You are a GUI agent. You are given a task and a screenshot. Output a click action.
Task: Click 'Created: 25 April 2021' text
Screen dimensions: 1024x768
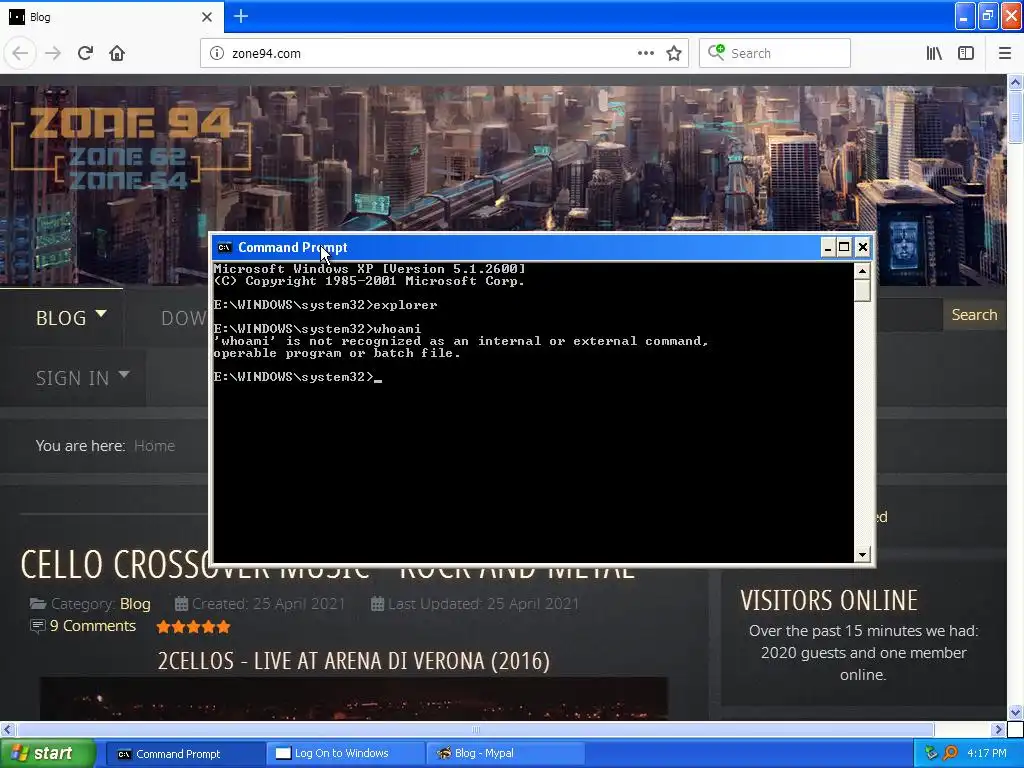coord(268,604)
